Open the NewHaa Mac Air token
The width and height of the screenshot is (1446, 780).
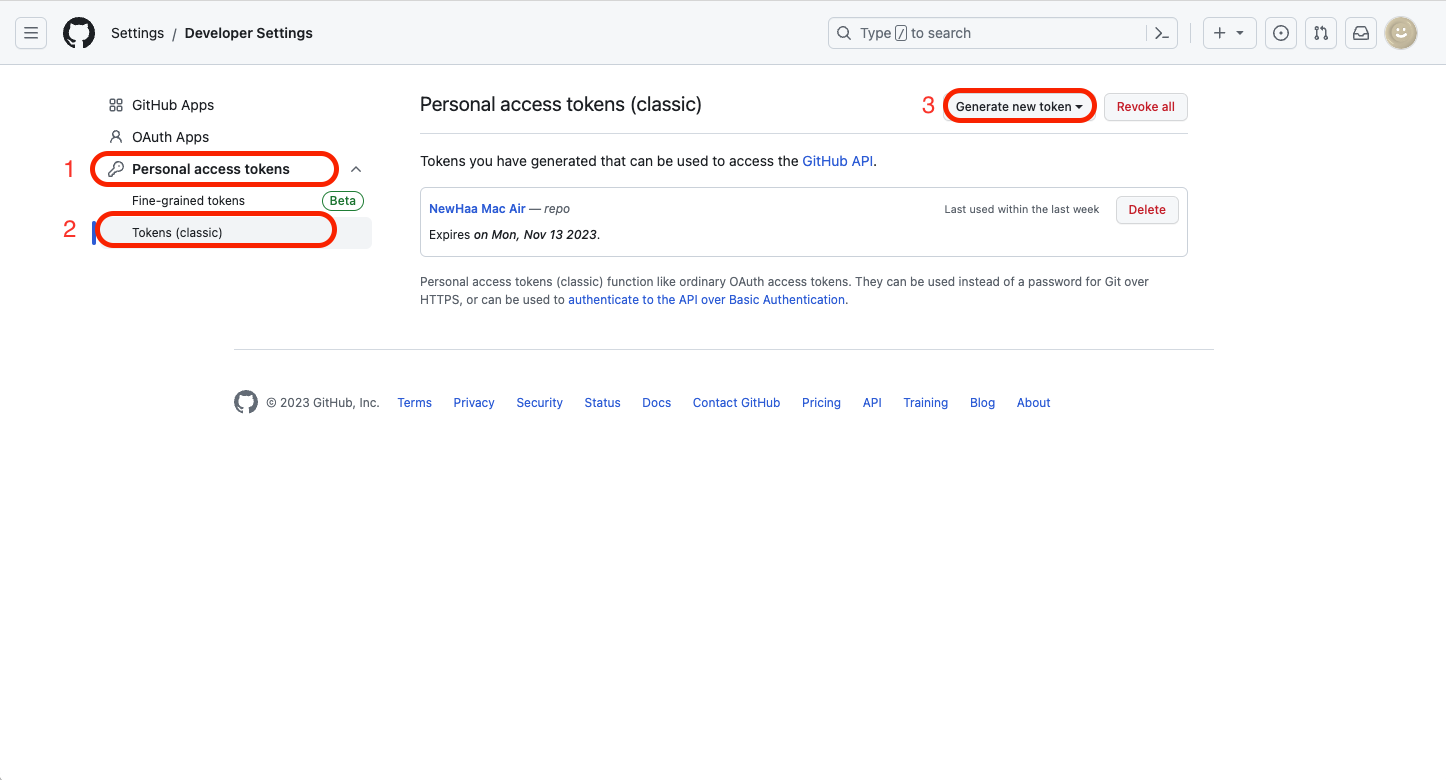click(477, 209)
